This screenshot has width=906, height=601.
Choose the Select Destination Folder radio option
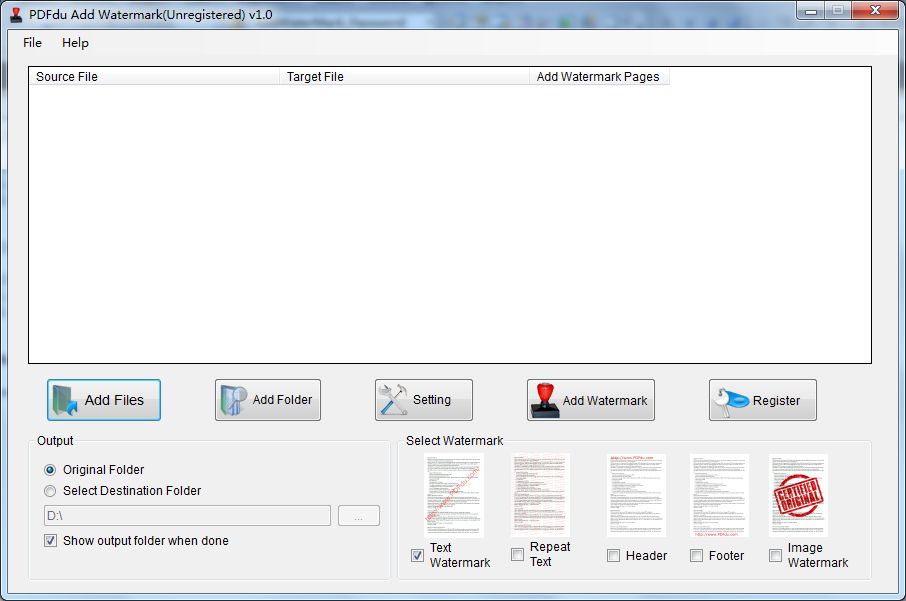50,491
